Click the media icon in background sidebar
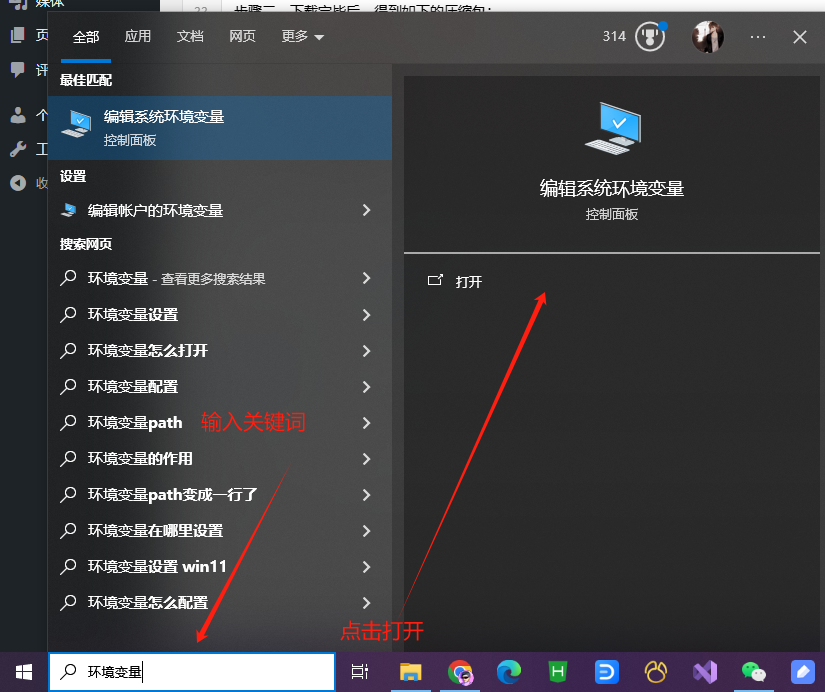825x692 pixels. tap(18, 5)
